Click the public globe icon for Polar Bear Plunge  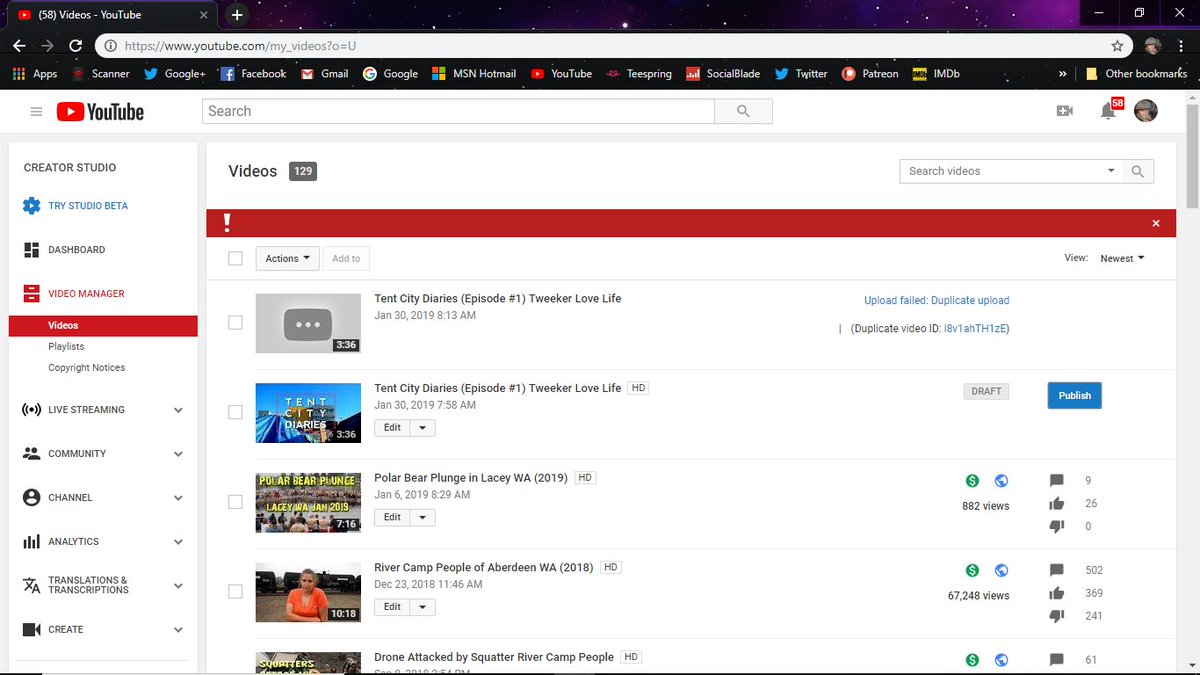(x=1001, y=481)
